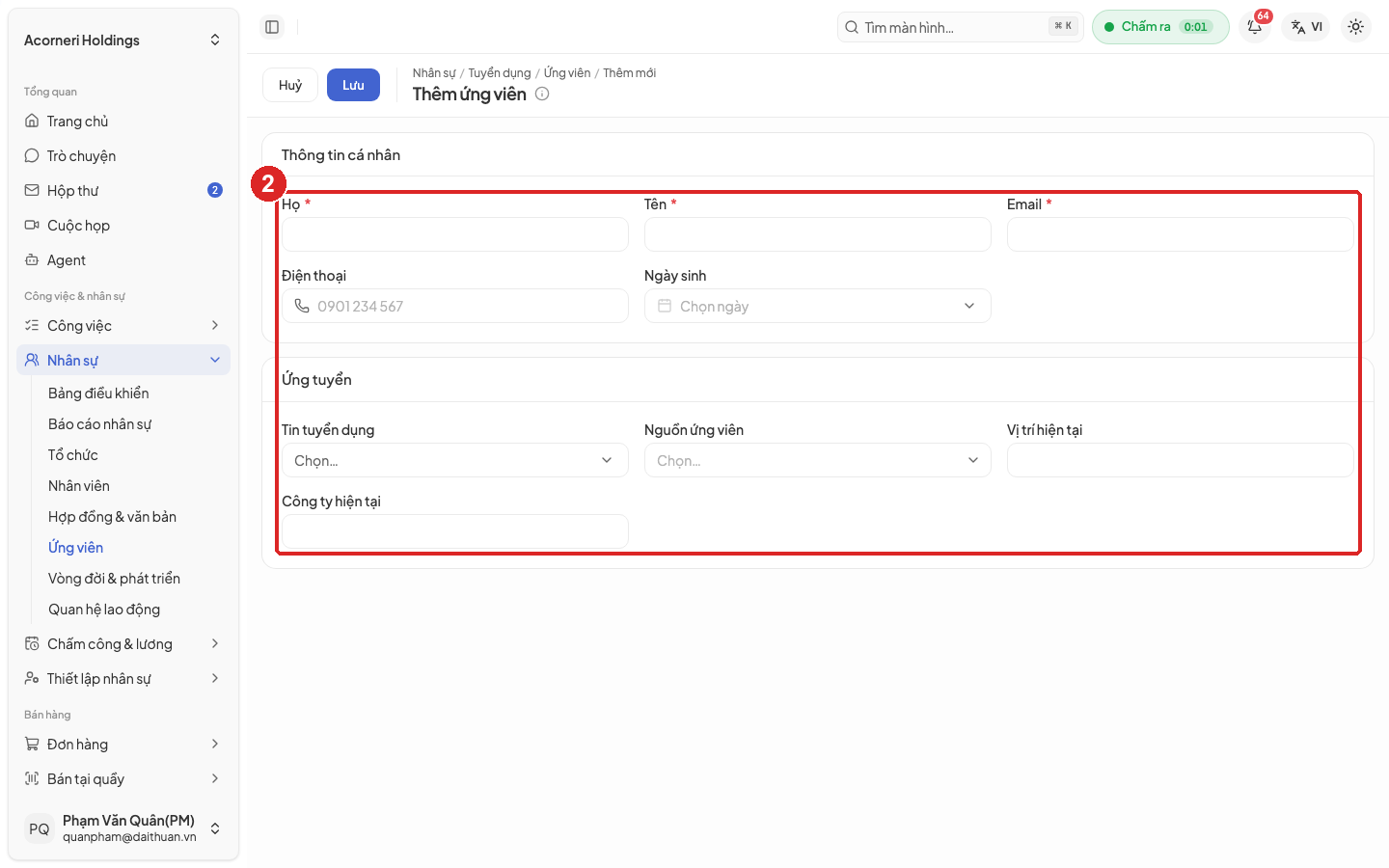Screen dimensions: 1389x868
Task: Follow the Tuyển dụng breadcrumb link
Action: pos(500,73)
